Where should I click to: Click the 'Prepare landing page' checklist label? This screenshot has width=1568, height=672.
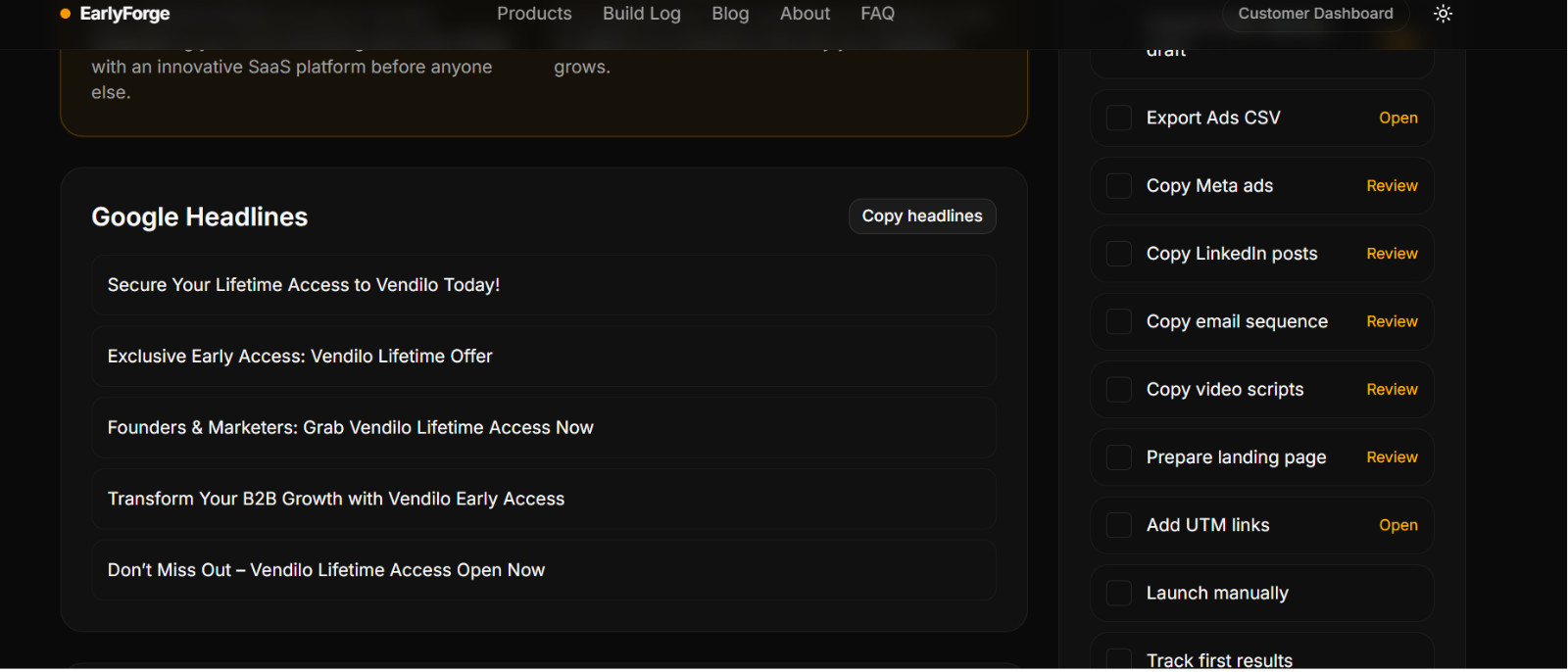click(1236, 457)
